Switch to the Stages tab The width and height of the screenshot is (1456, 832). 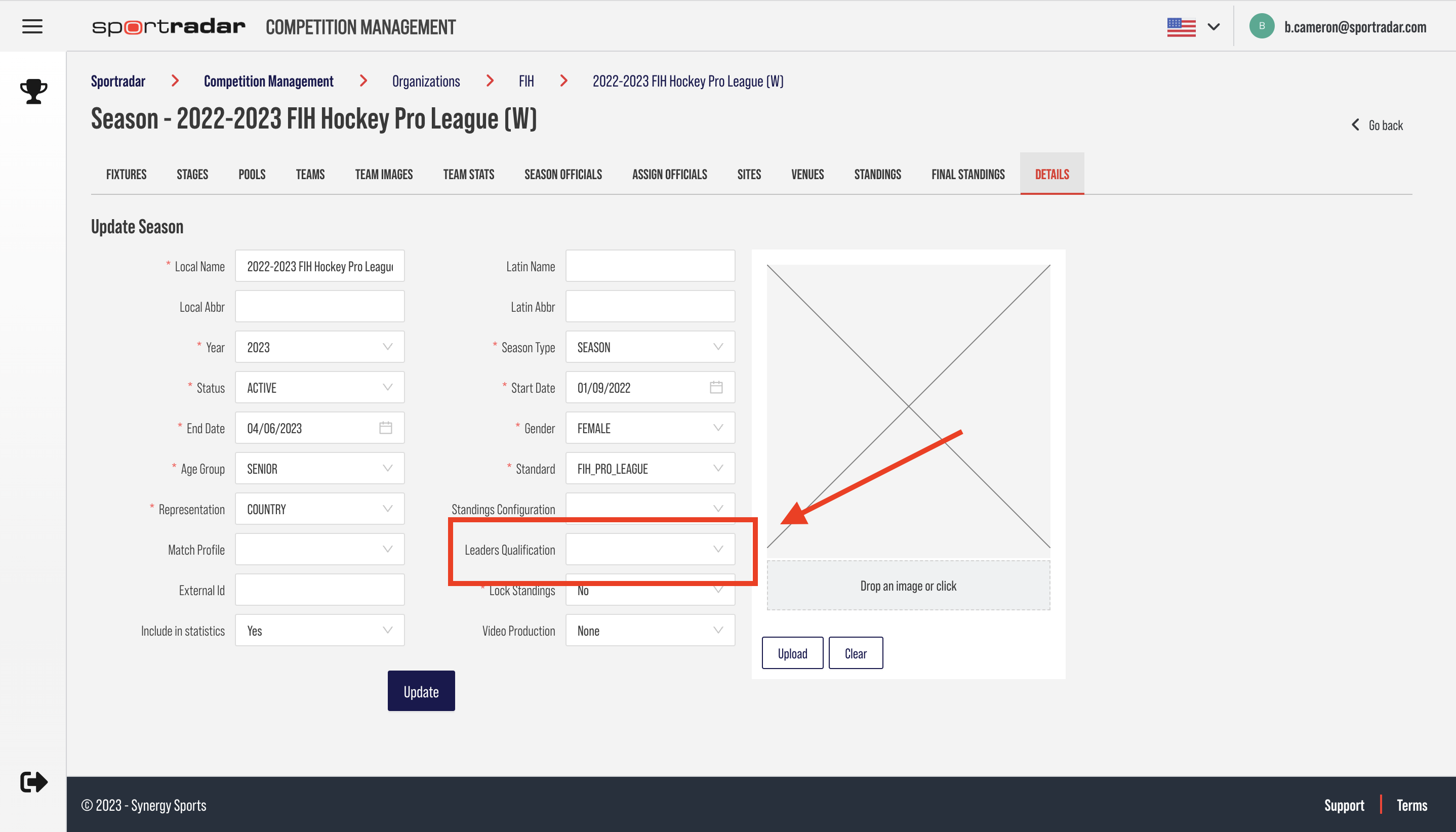192,174
